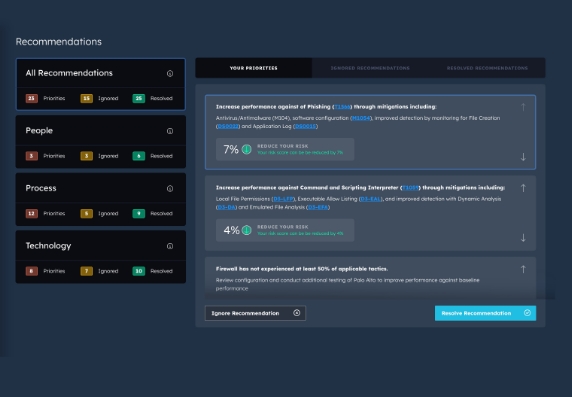The height and width of the screenshot is (397, 572).
Task: Open the M1054 software configuration link
Action: (x=361, y=118)
